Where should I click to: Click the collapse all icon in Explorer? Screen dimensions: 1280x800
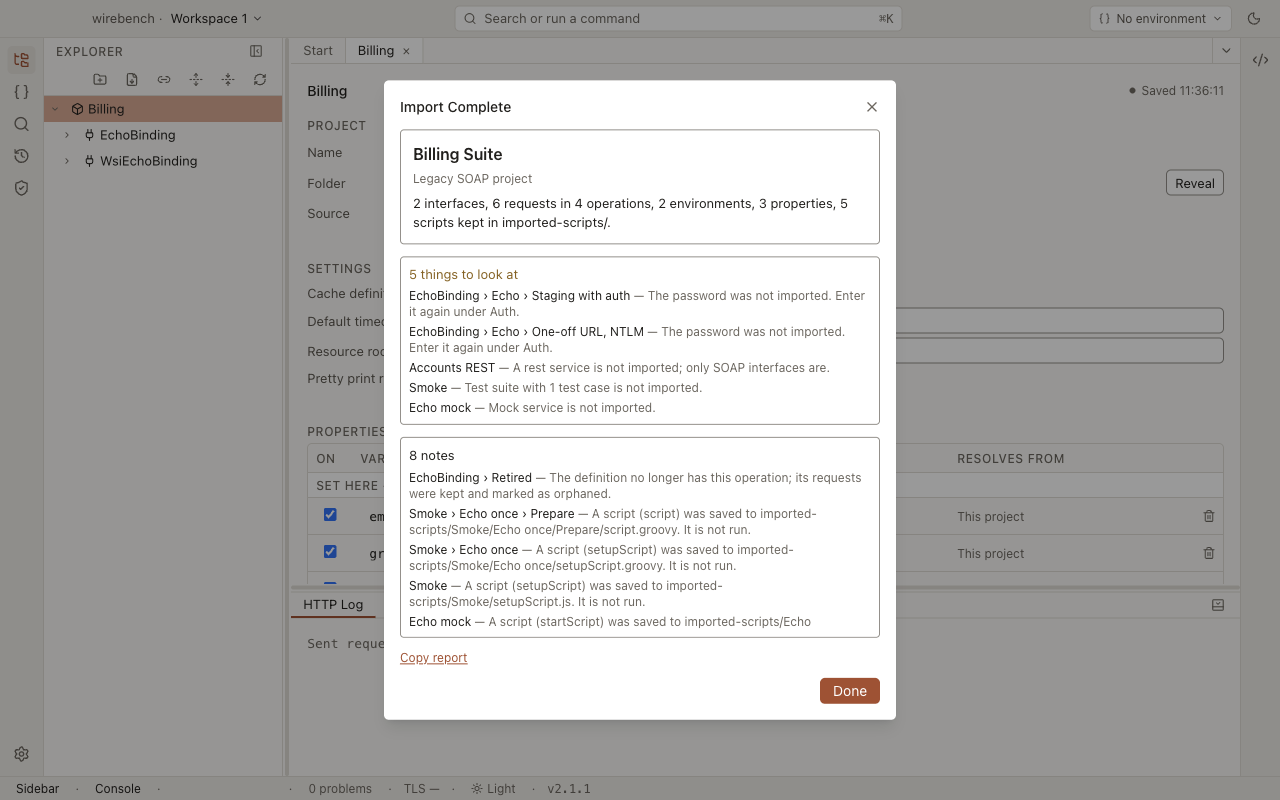point(228,79)
